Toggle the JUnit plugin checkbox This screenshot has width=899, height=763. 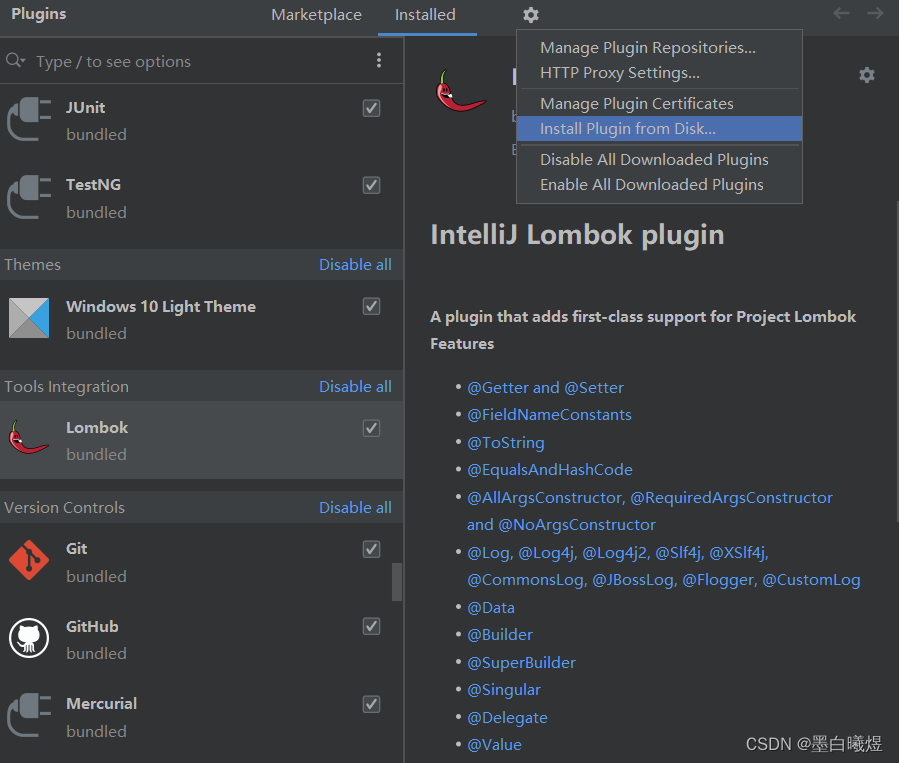[372, 108]
